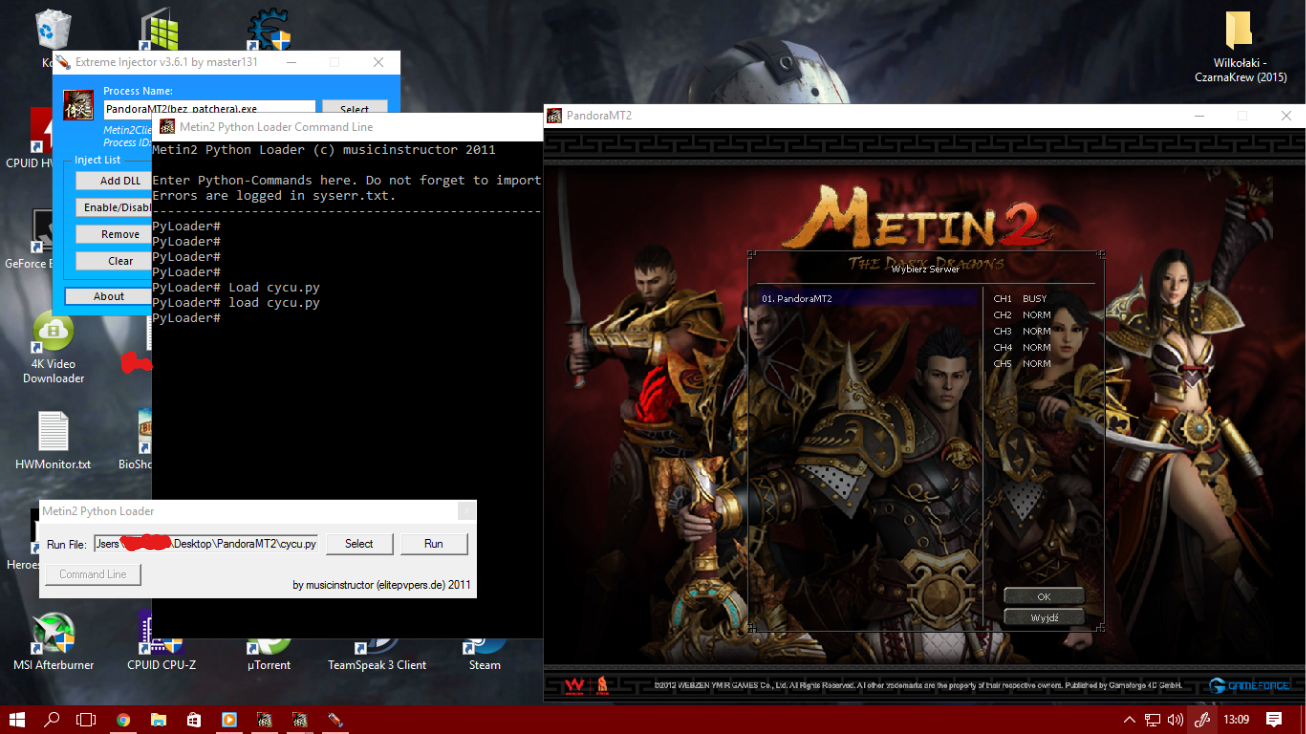Close the Metin2 Python Loader dialog
This screenshot has height=734, width=1306.
tap(466, 511)
